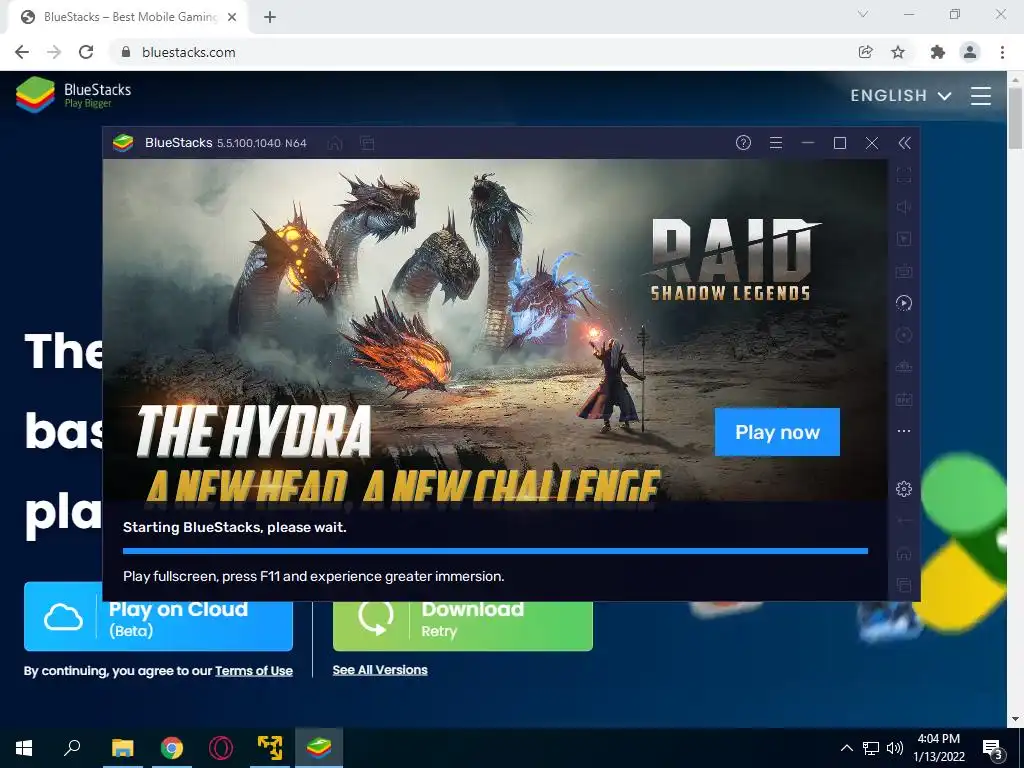The image size is (1024, 768).
Task: Open the BlueStacks hamburger menu in title bar
Action: click(776, 142)
